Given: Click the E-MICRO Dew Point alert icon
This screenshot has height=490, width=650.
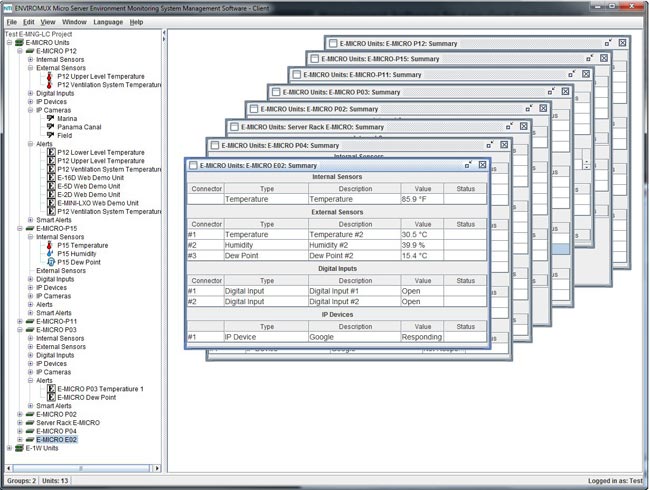Looking at the screenshot, I should click(x=51, y=397).
